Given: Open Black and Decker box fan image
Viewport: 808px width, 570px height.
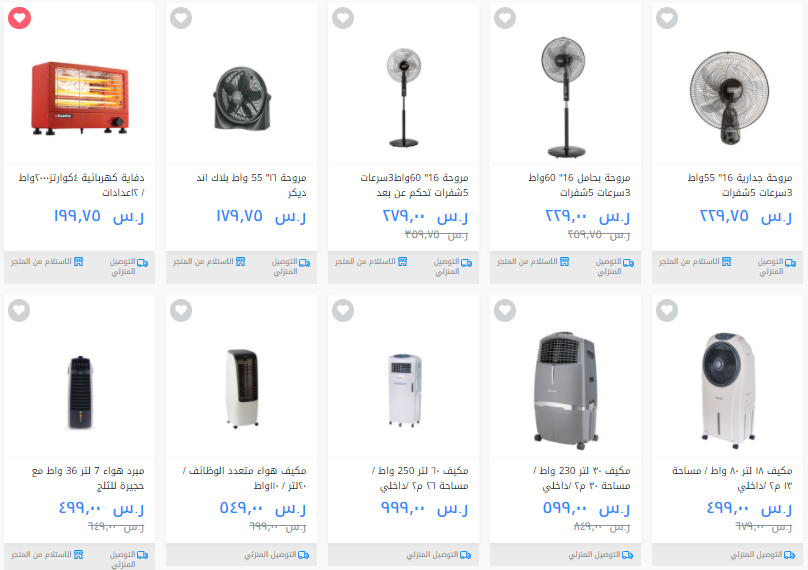Looking at the screenshot, I should coord(242,98).
